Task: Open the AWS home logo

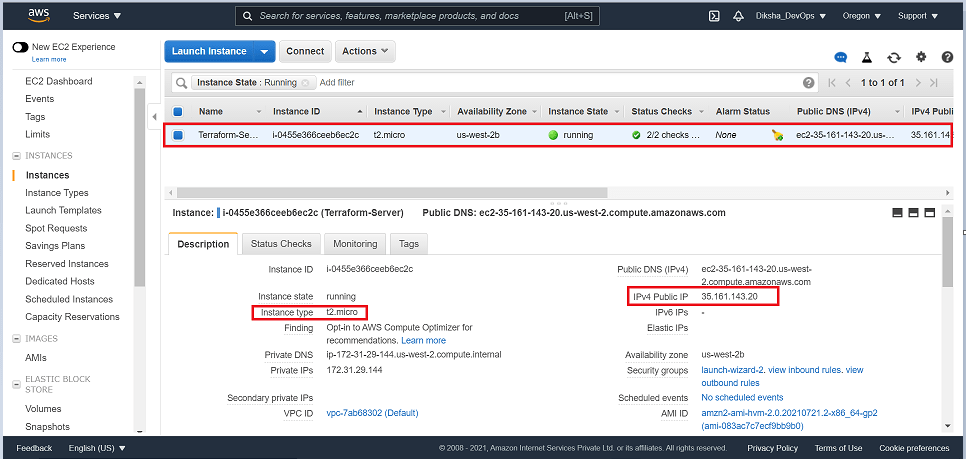Action: pyautogui.click(x=39, y=15)
